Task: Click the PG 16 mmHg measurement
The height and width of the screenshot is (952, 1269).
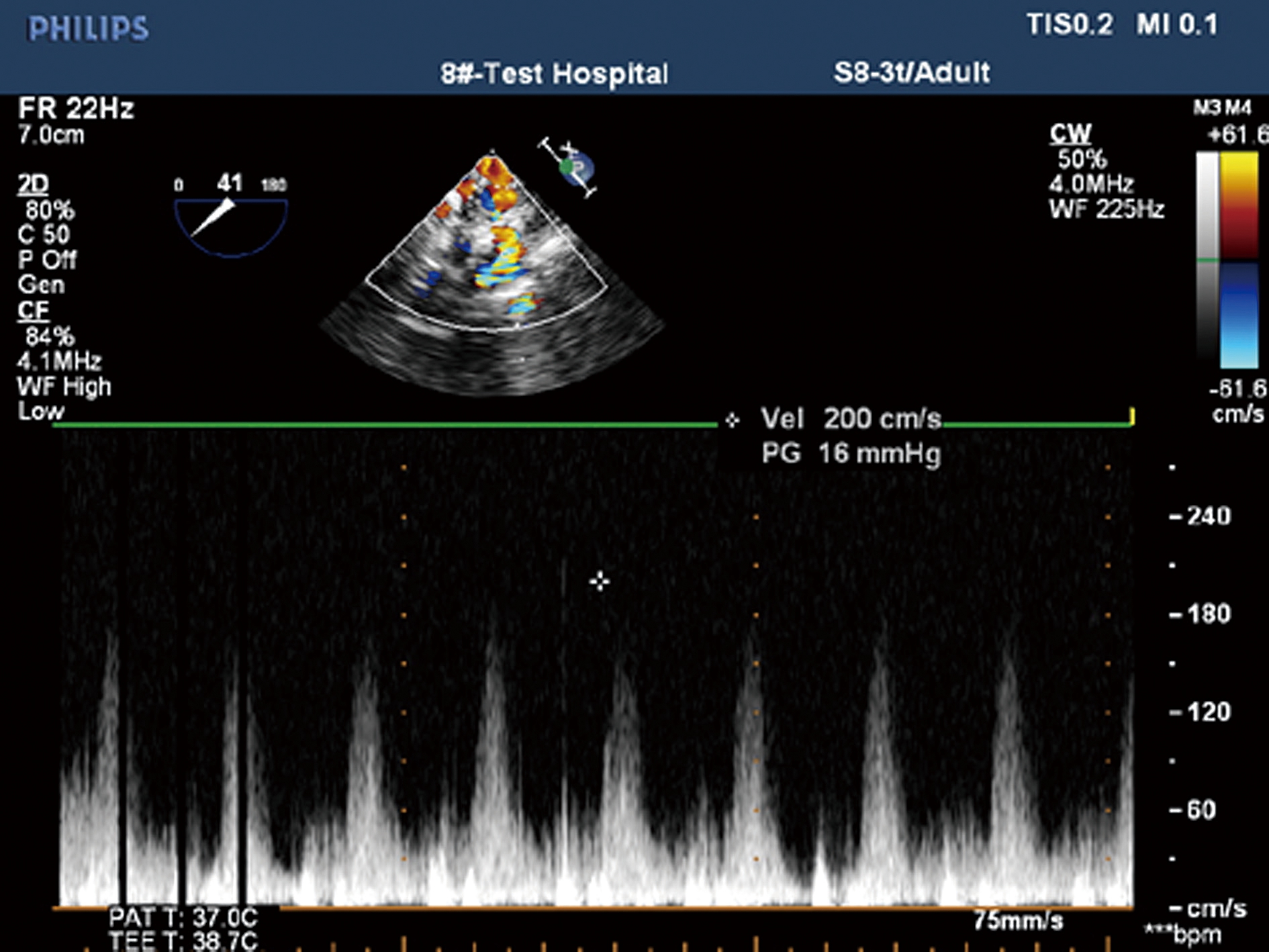Action: [x=851, y=454]
